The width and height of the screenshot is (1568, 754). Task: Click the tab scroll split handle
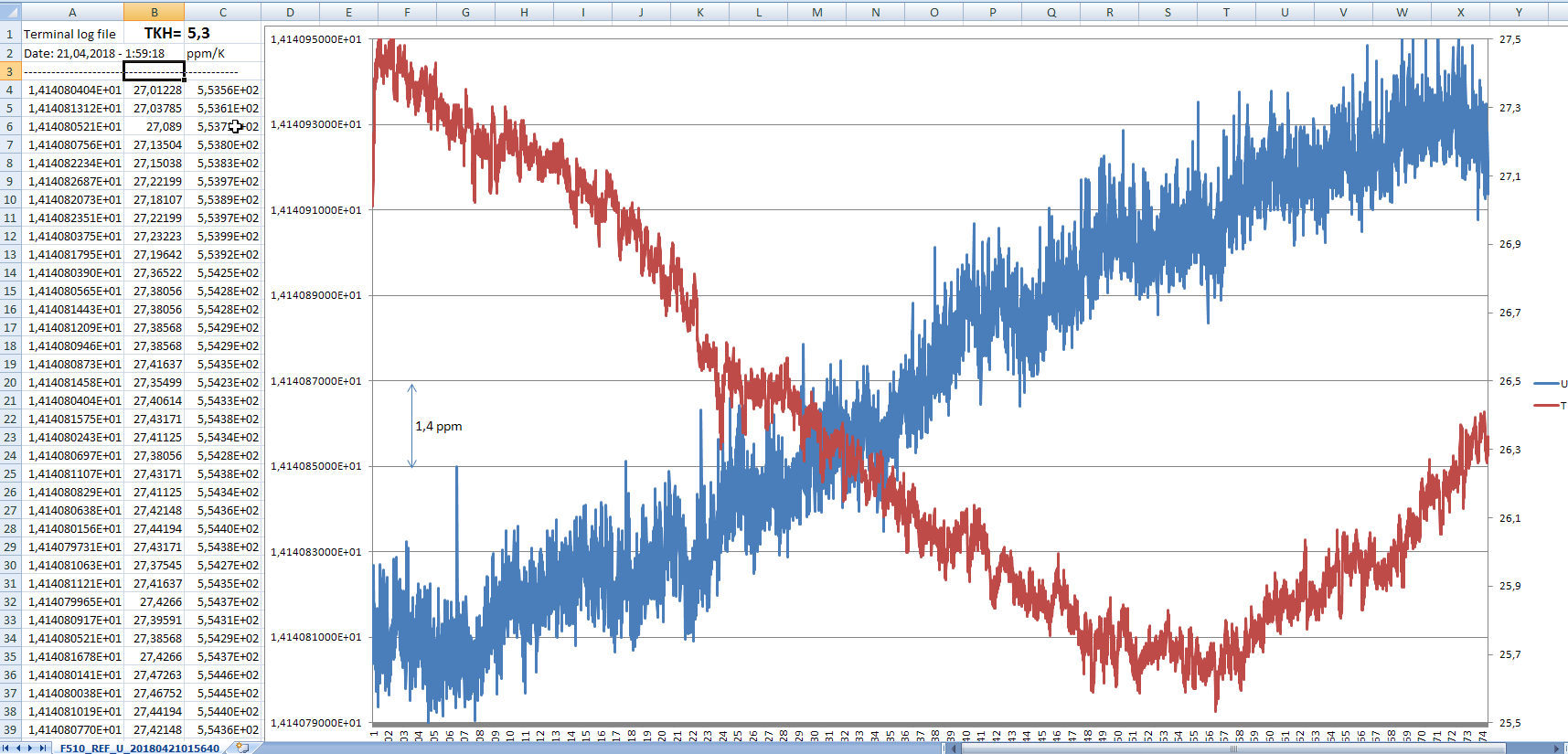pyautogui.click(x=944, y=749)
